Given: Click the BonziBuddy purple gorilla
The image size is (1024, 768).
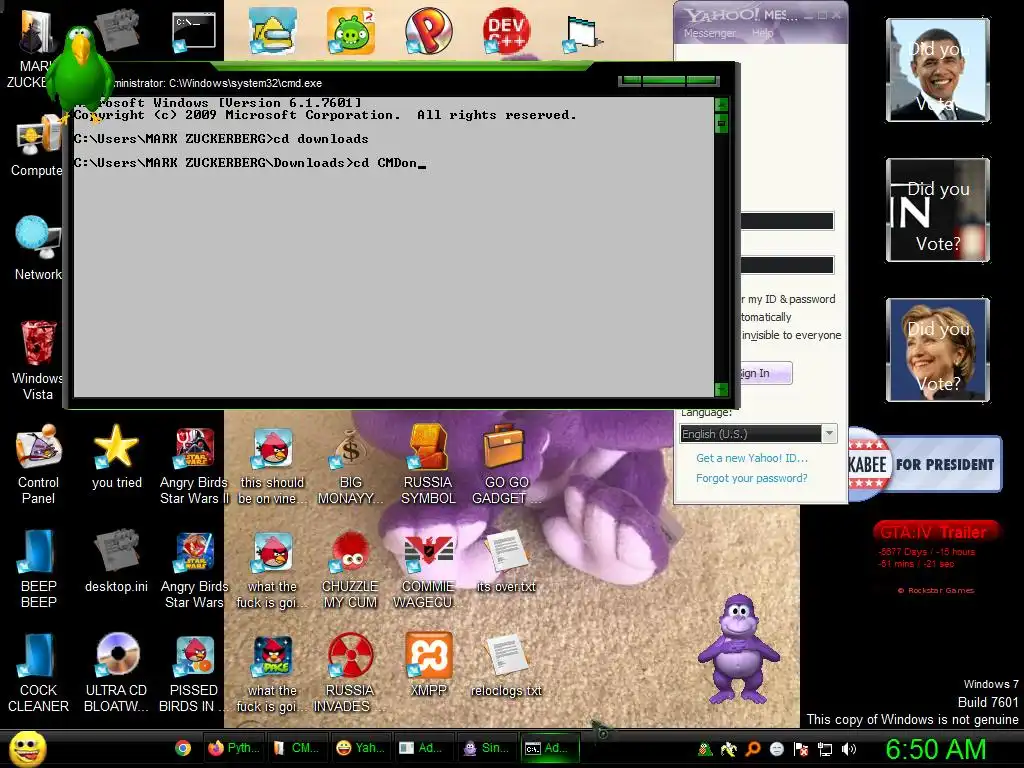Looking at the screenshot, I should tap(739, 648).
